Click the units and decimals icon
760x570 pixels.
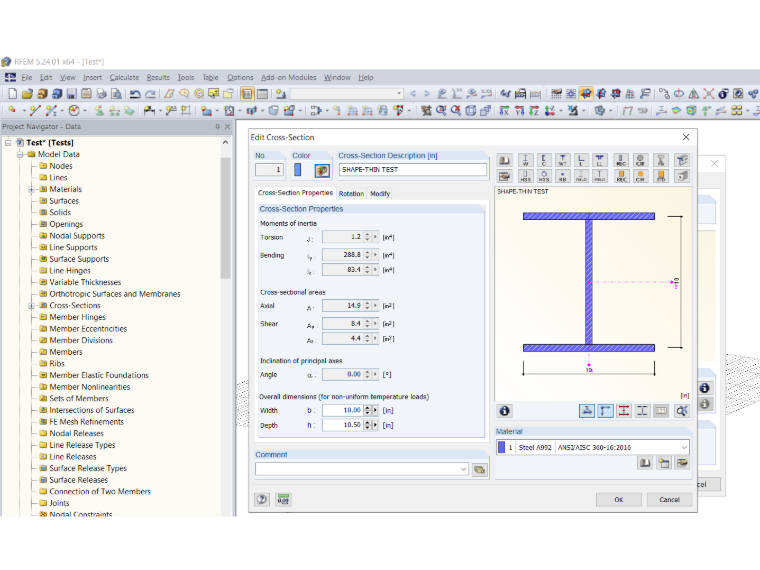pyautogui.click(x=283, y=499)
